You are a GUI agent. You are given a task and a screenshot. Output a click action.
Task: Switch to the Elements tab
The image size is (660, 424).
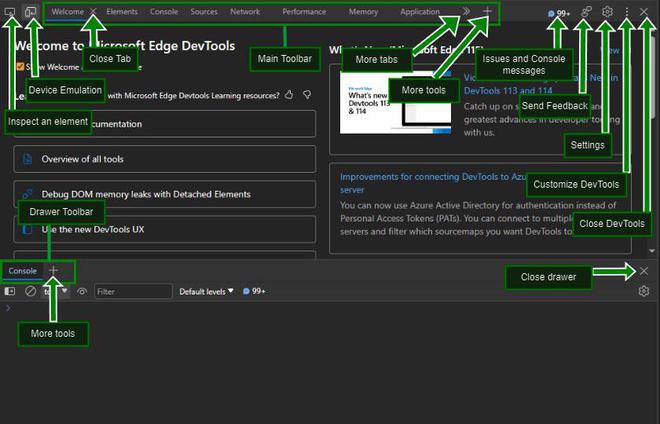click(x=122, y=12)
